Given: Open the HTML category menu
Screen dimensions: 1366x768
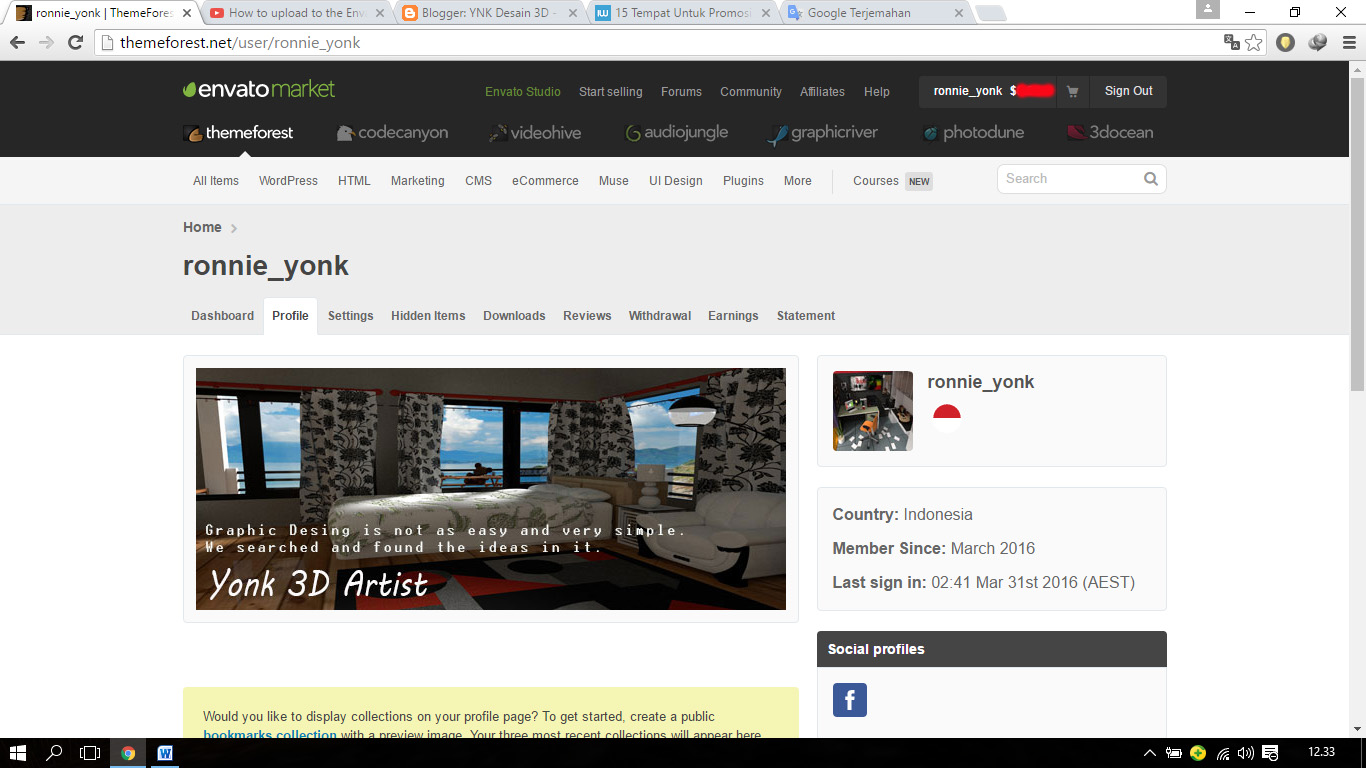Looking at the screenshot, I should tap(354, 181).
